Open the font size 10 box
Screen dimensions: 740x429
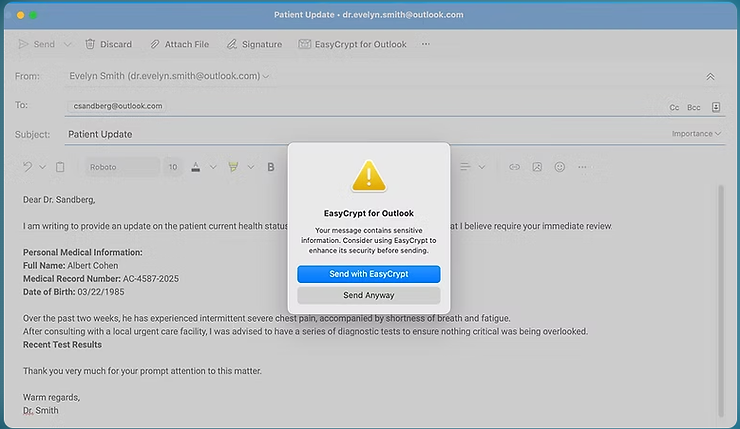173,167
